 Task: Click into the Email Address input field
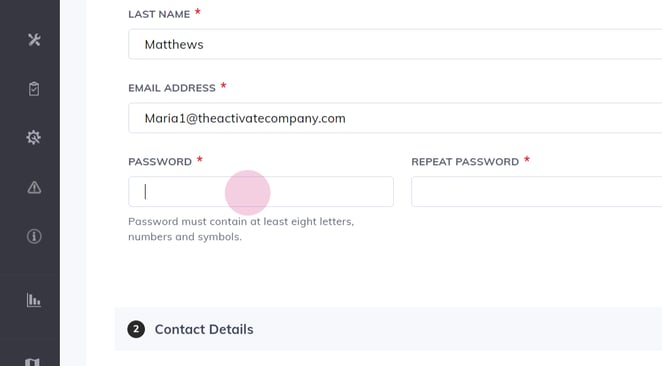[395, 118]
